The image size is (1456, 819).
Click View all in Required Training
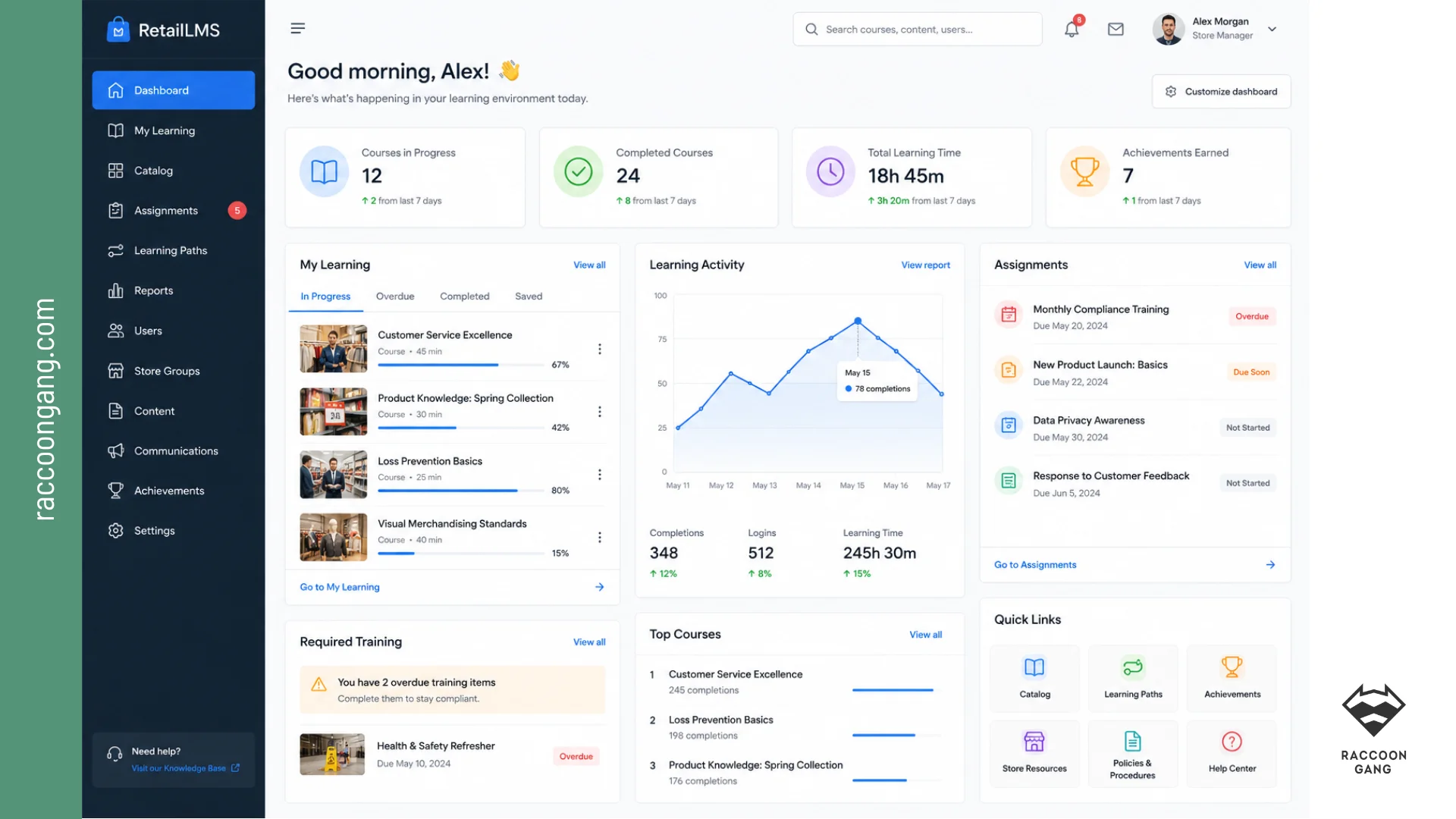589,642
